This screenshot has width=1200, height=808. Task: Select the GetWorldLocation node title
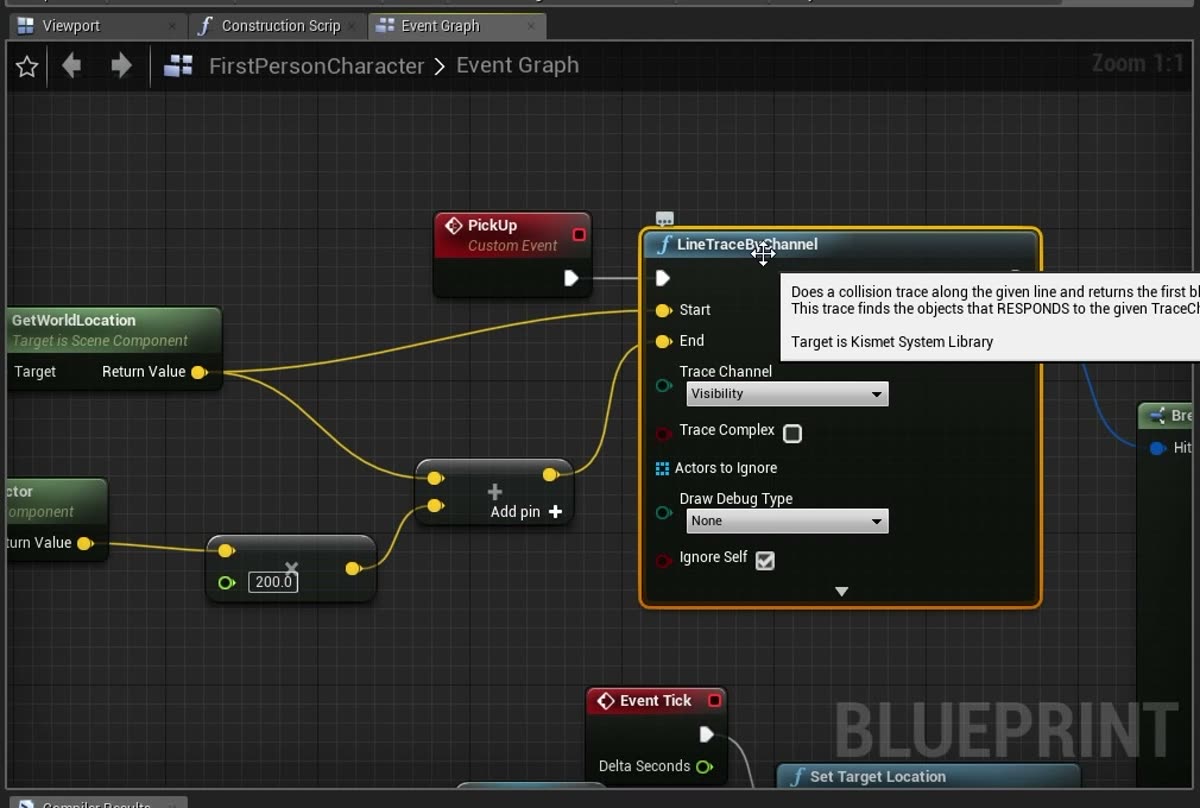pos(74,320)
